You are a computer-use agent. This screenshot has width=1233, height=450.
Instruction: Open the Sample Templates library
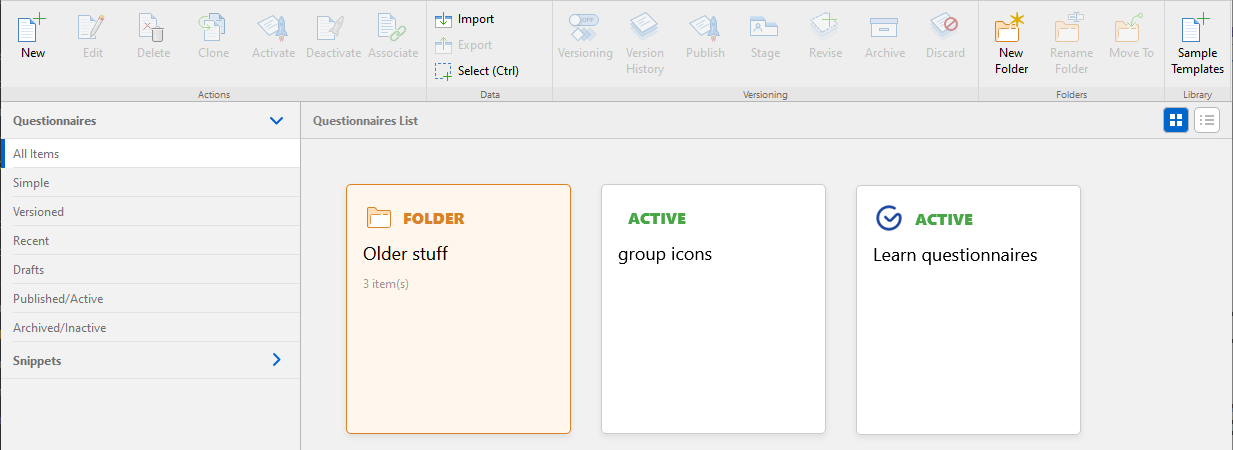click(1197, 28)
